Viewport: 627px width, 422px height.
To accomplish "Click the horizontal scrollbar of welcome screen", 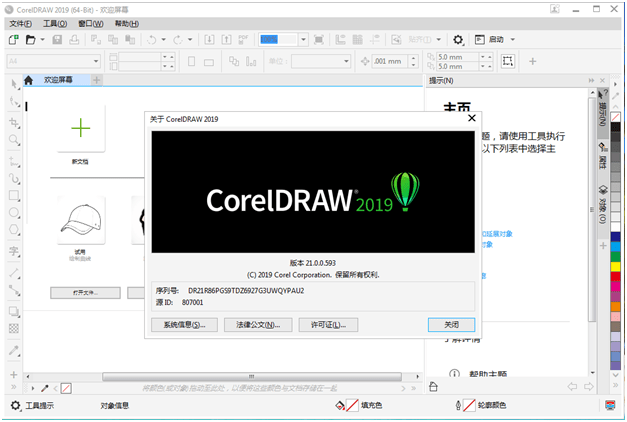I will pos(252,376).
